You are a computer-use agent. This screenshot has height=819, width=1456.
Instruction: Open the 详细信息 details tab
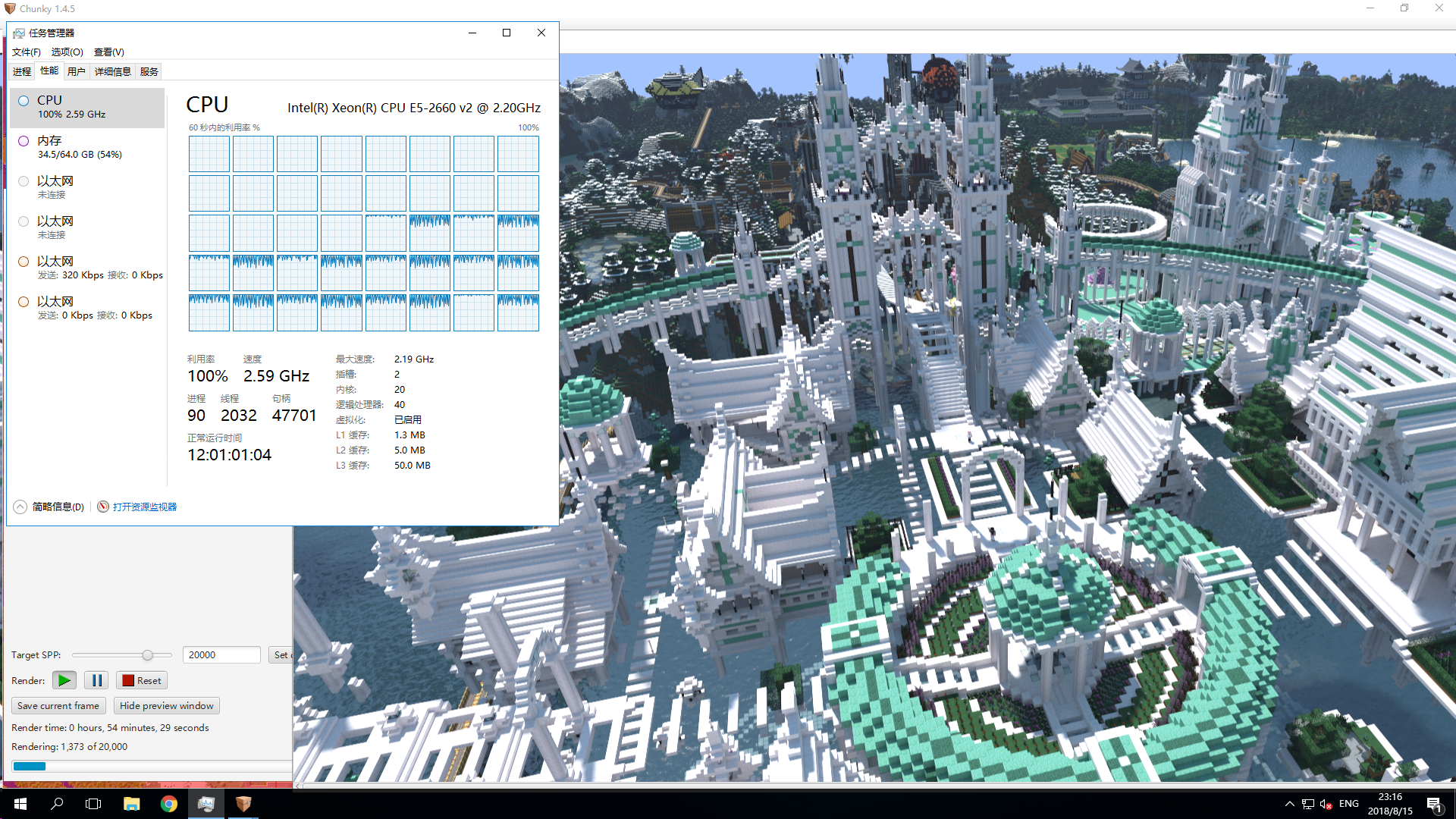coord(112,71)
